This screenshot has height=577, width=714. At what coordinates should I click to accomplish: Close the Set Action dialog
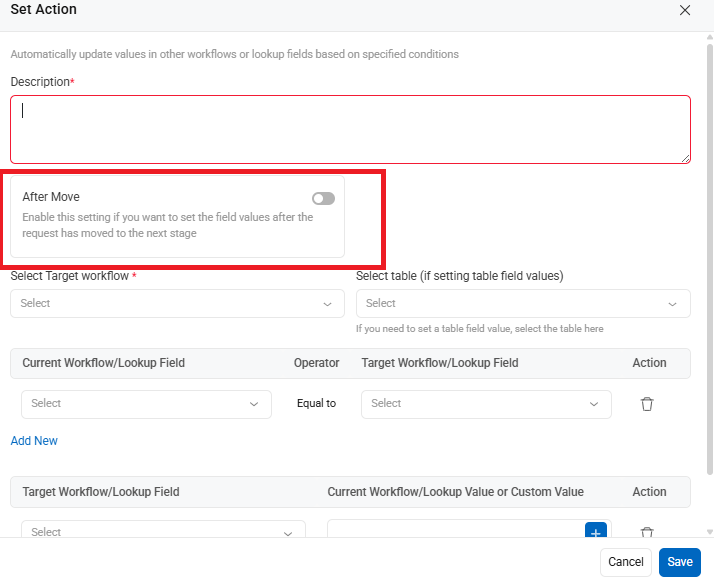[x=684, y=10]
